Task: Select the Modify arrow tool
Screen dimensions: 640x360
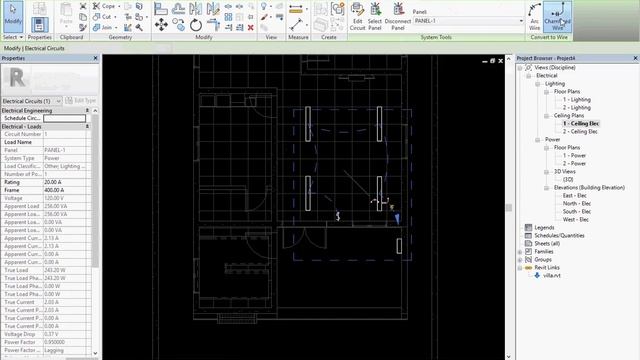Action: [13, 16]
